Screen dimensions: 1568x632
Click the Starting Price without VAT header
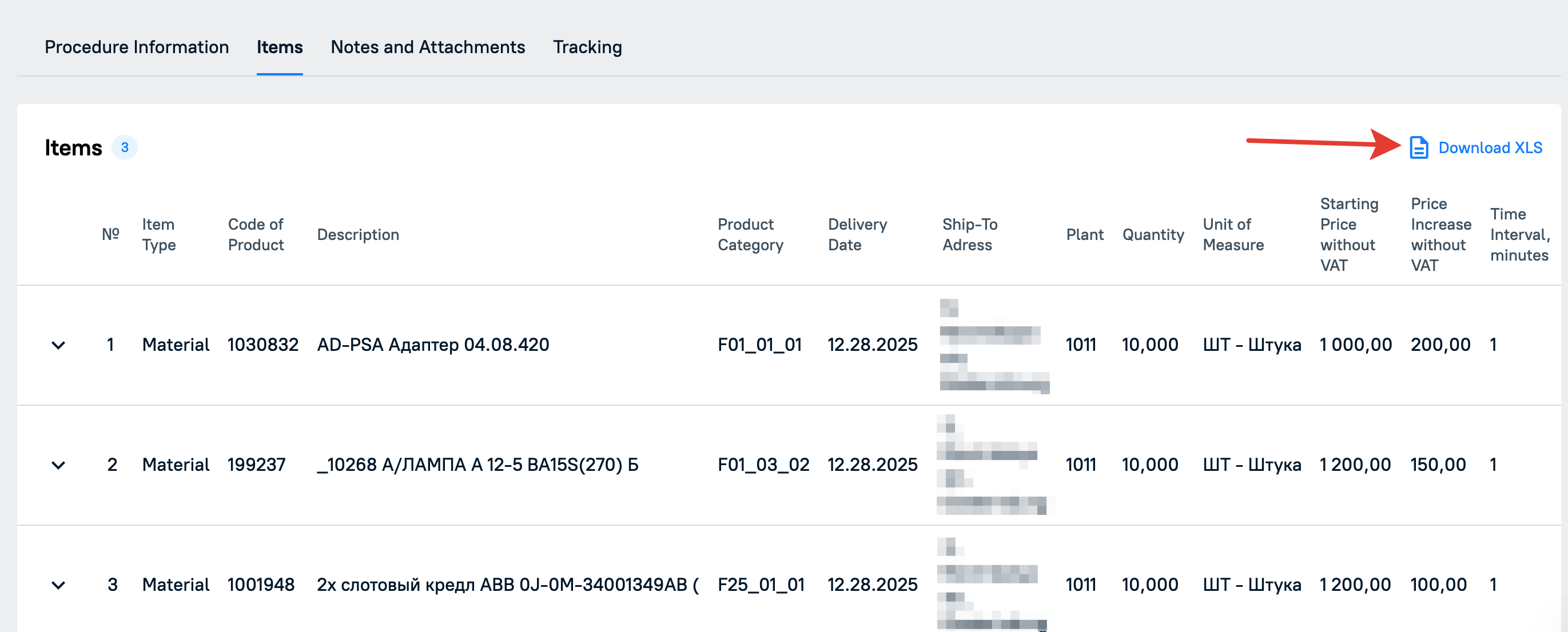point(1349,235)
